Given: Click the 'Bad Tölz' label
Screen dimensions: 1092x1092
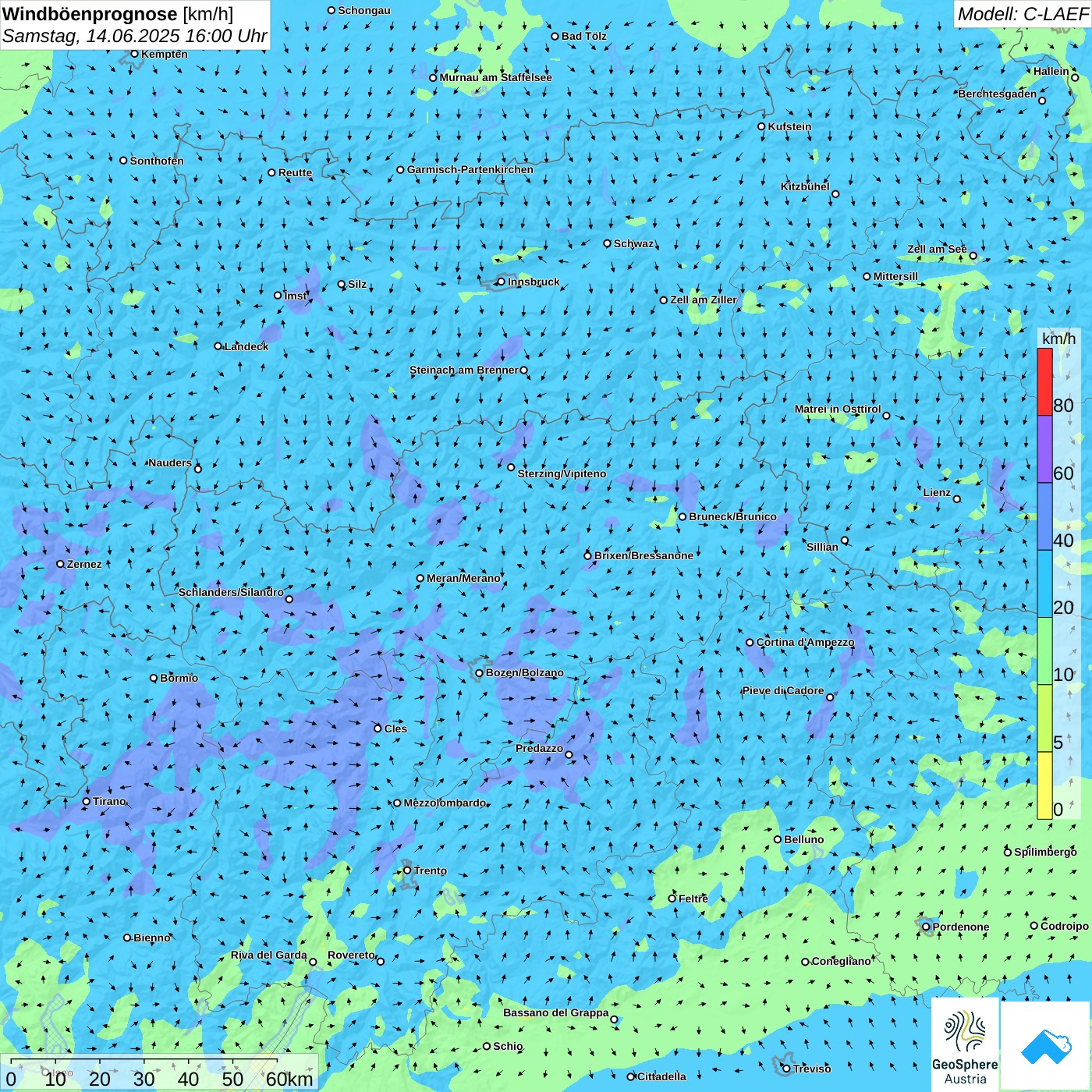Looking at the screenshot, I should pyautogui.click(x=583, y=36).
